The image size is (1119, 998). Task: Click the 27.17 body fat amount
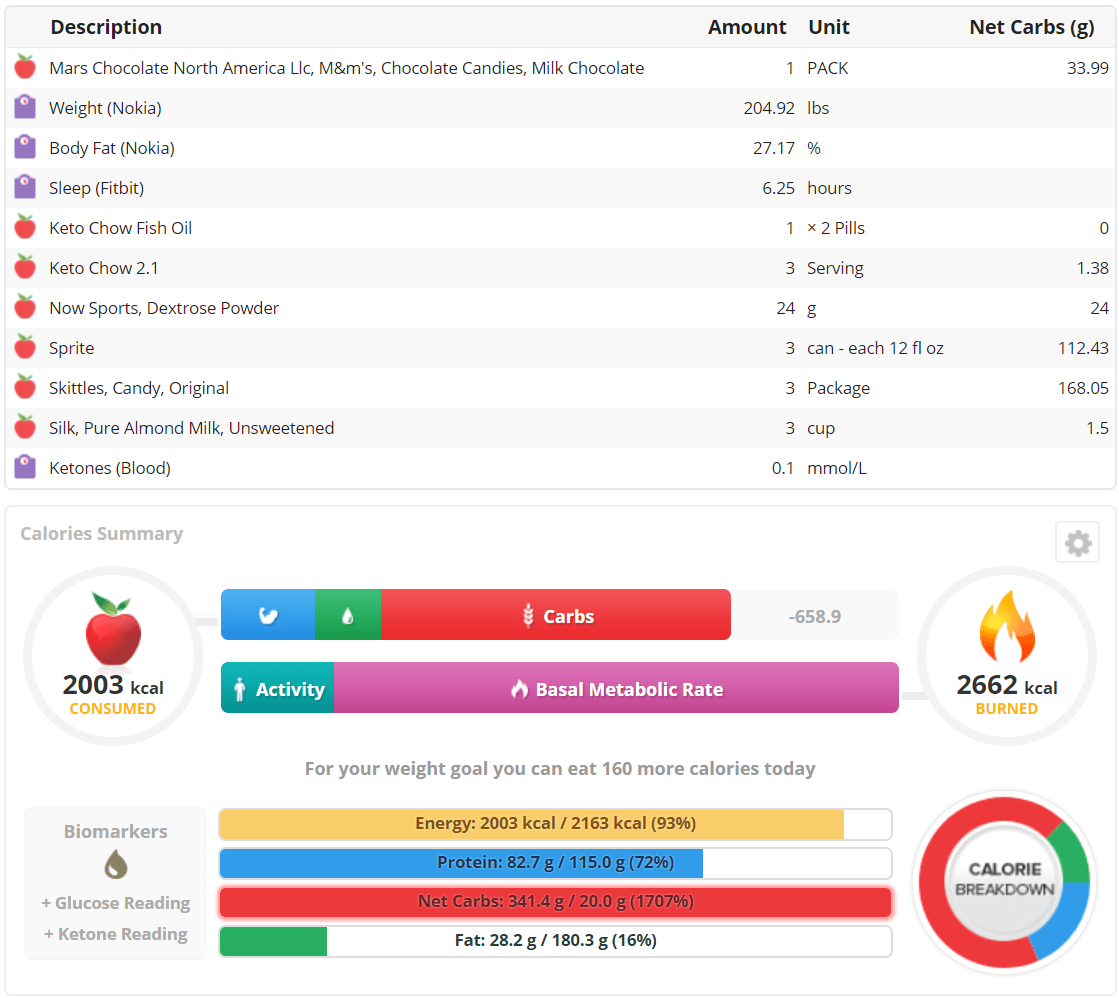[774, 148]
